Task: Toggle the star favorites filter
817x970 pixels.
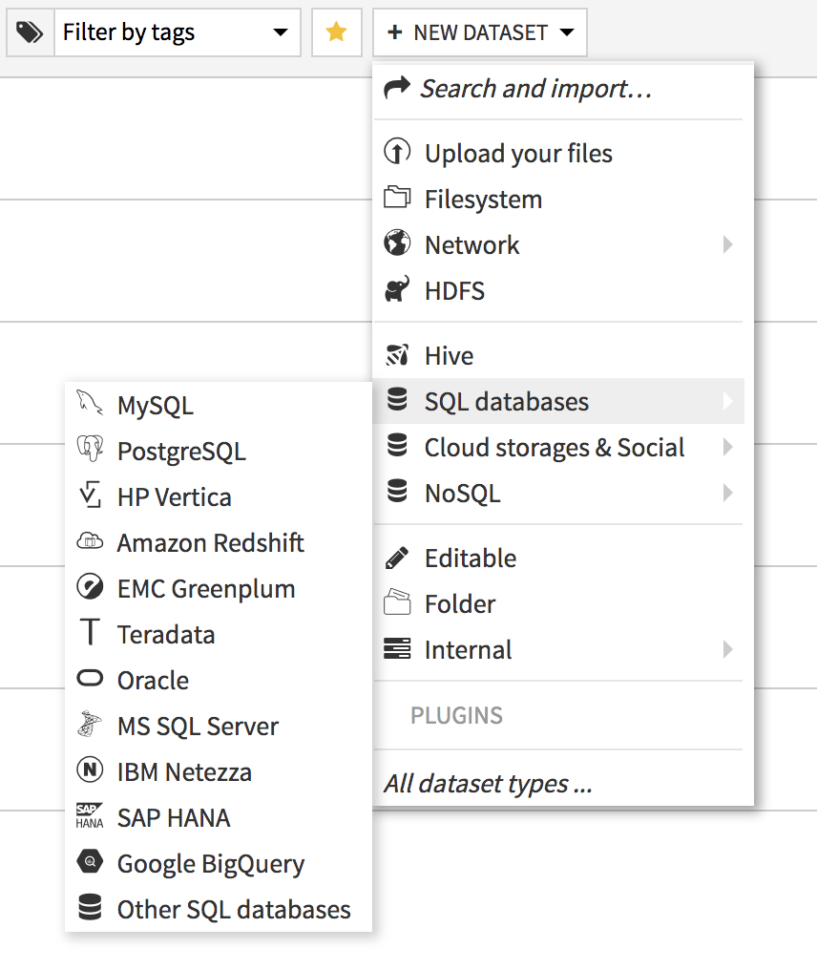Action: (336, 32)
